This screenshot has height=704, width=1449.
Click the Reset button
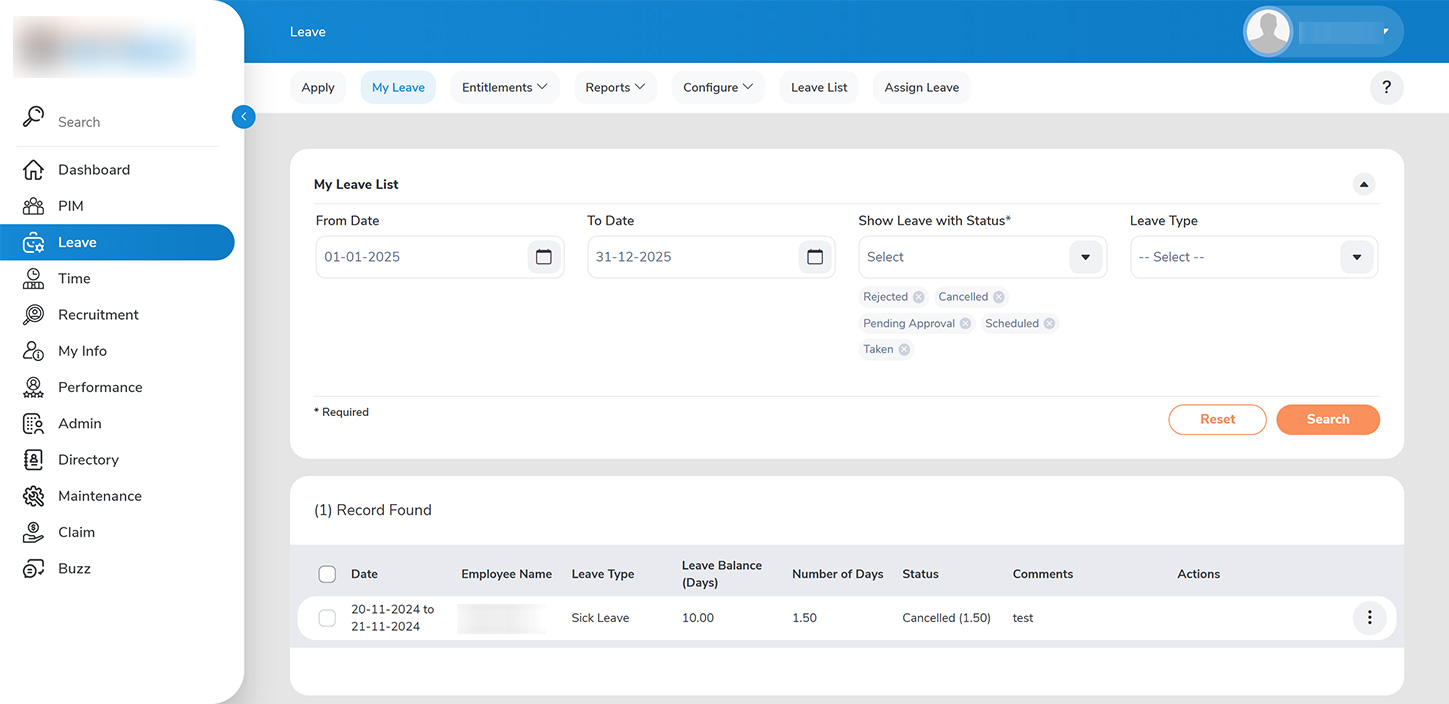[x=1217, y=419]
